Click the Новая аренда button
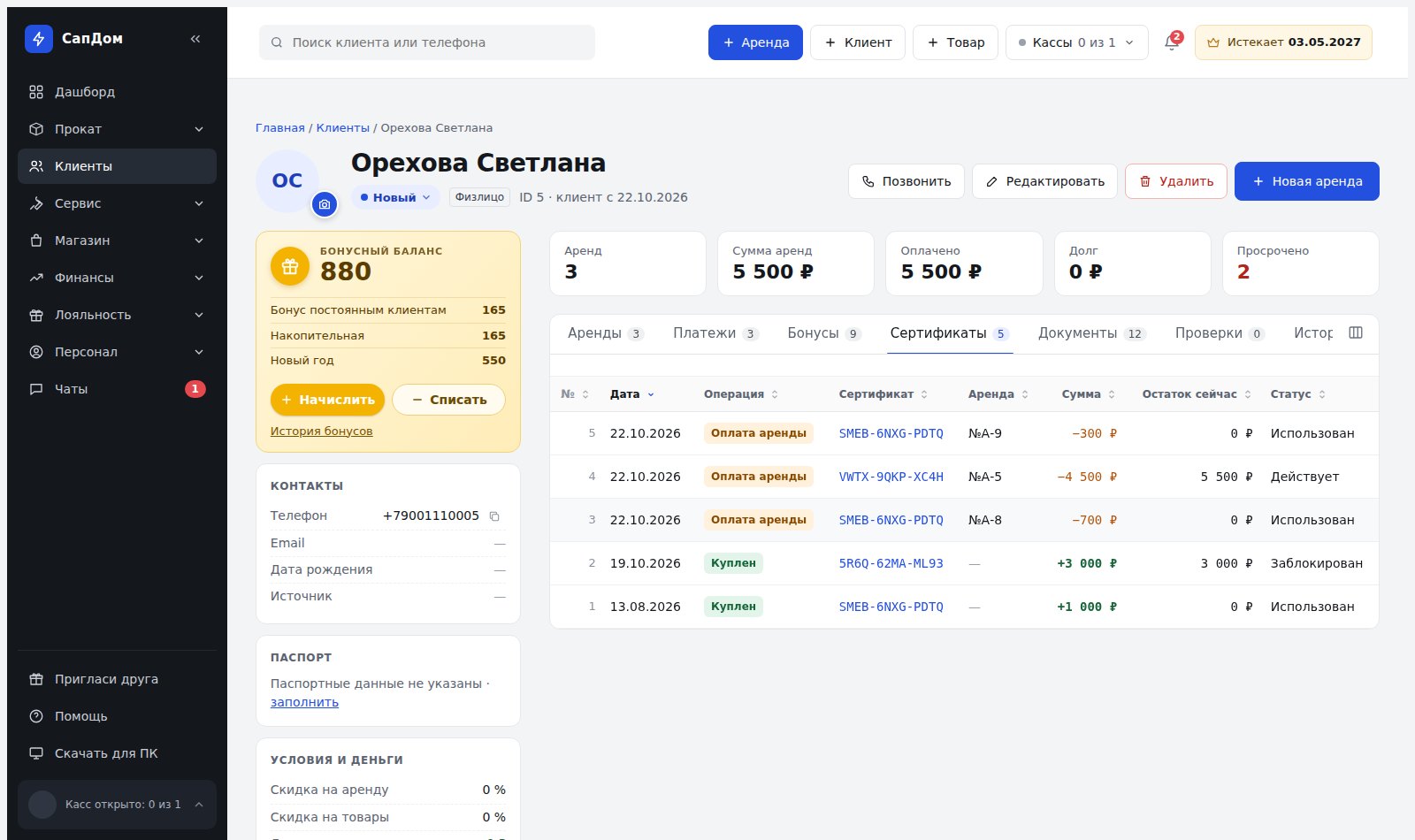This screenshot has height=840, width=1415. pos(1307,181)
